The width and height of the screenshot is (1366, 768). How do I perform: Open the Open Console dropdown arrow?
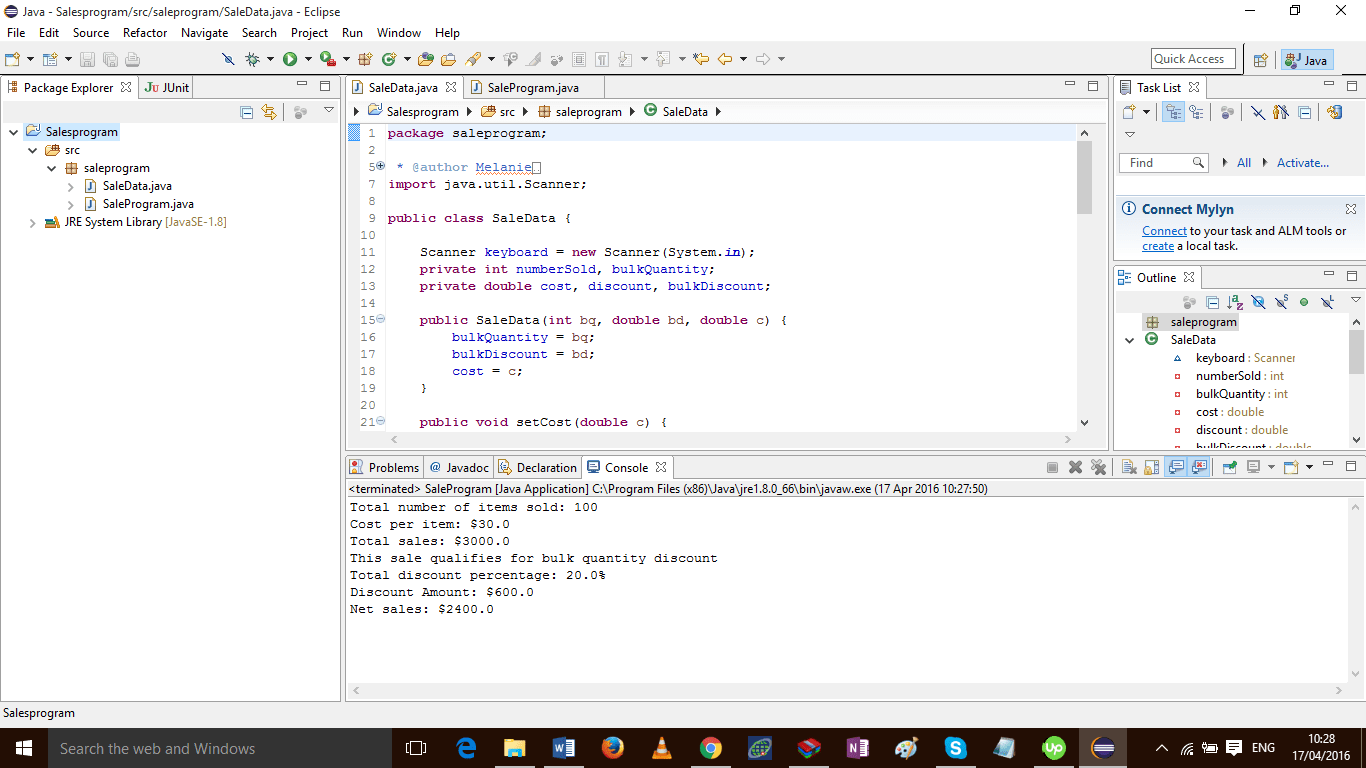pos(1309,467)
